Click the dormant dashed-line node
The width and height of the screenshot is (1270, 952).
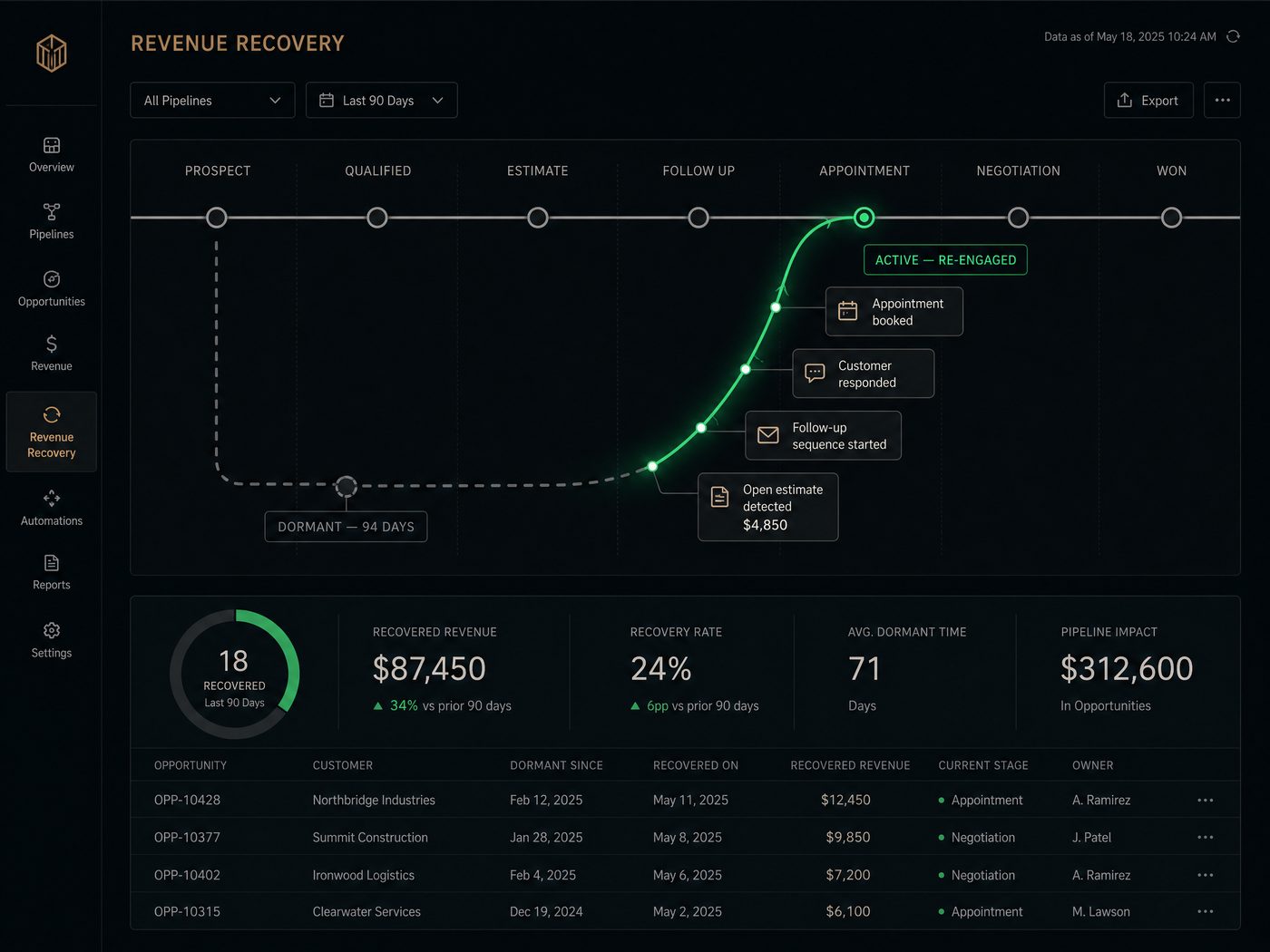pos(346,487)
